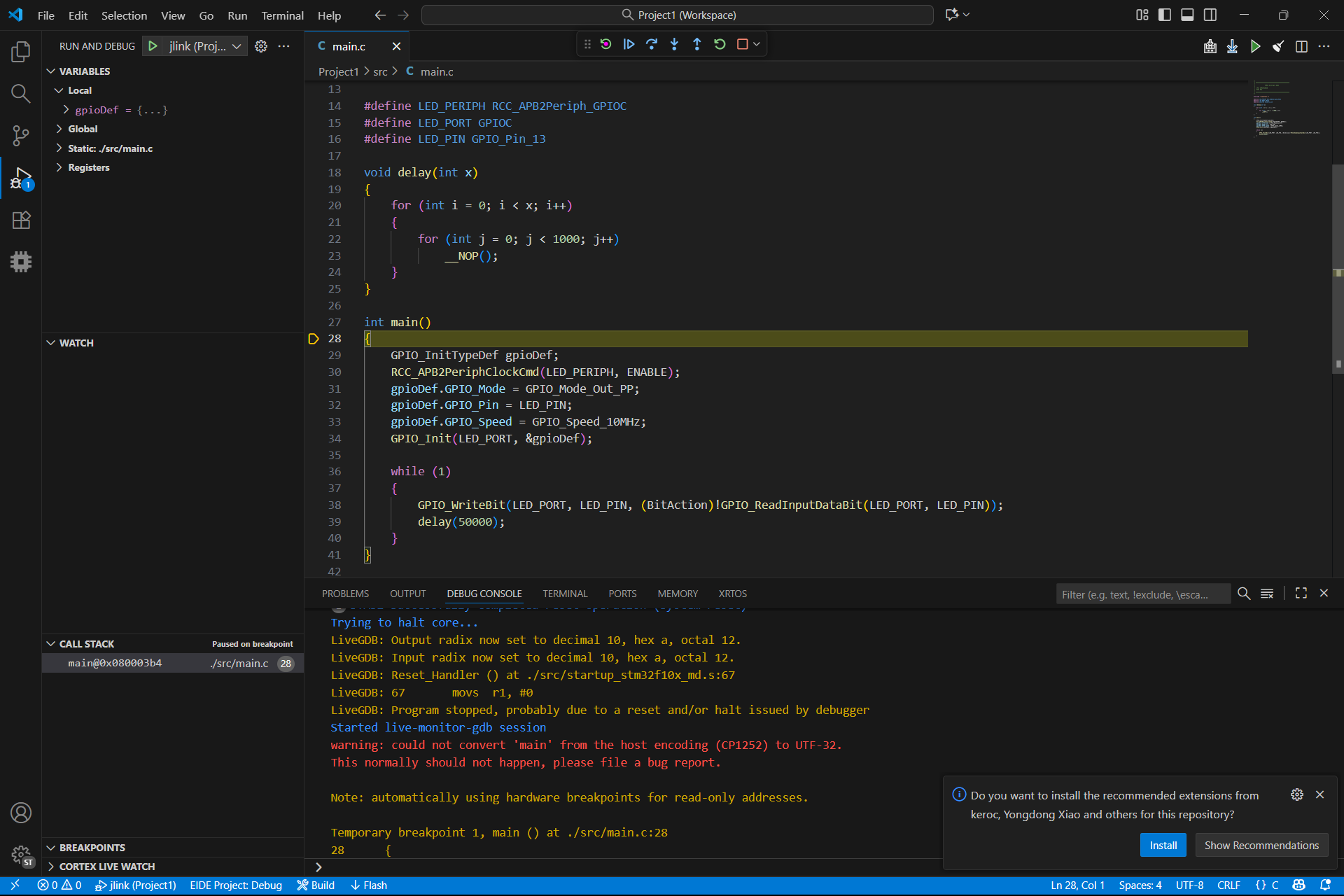Toggle Secondary Side Bar visibility

pos(1210,15)
